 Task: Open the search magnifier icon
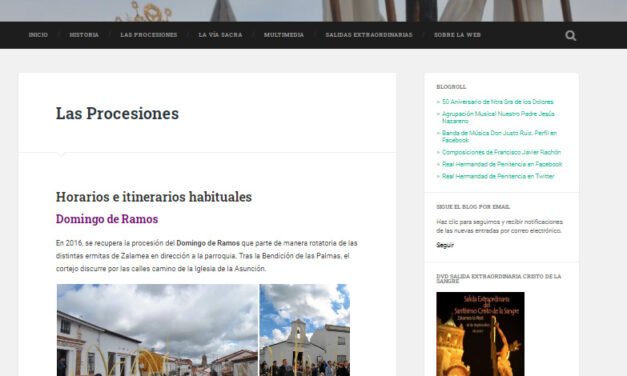click(x=571, y=36)
